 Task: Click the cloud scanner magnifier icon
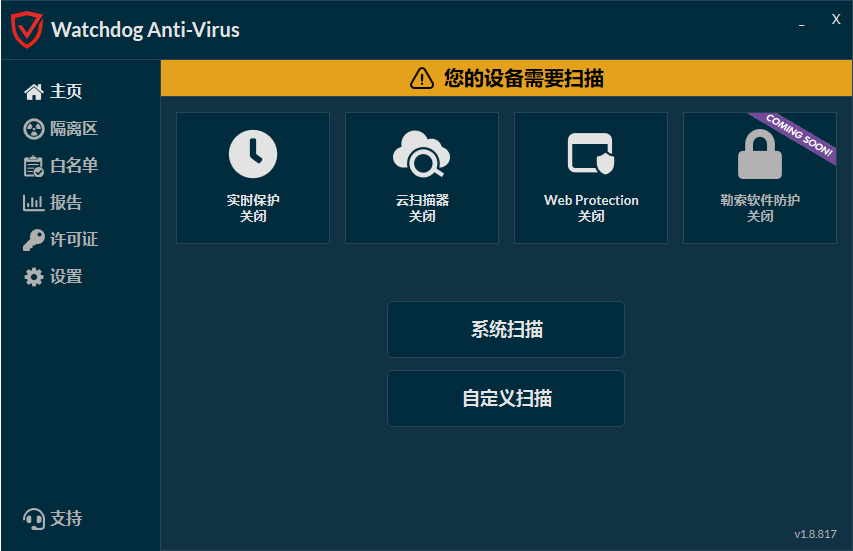[x=422, y=154]
